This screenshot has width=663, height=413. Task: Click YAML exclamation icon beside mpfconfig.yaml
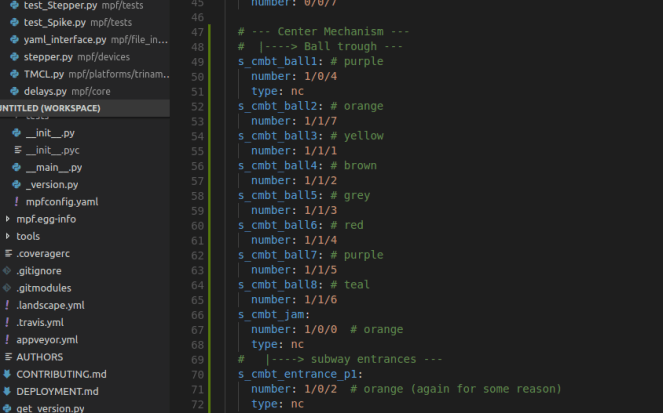(x=16, y=202)
